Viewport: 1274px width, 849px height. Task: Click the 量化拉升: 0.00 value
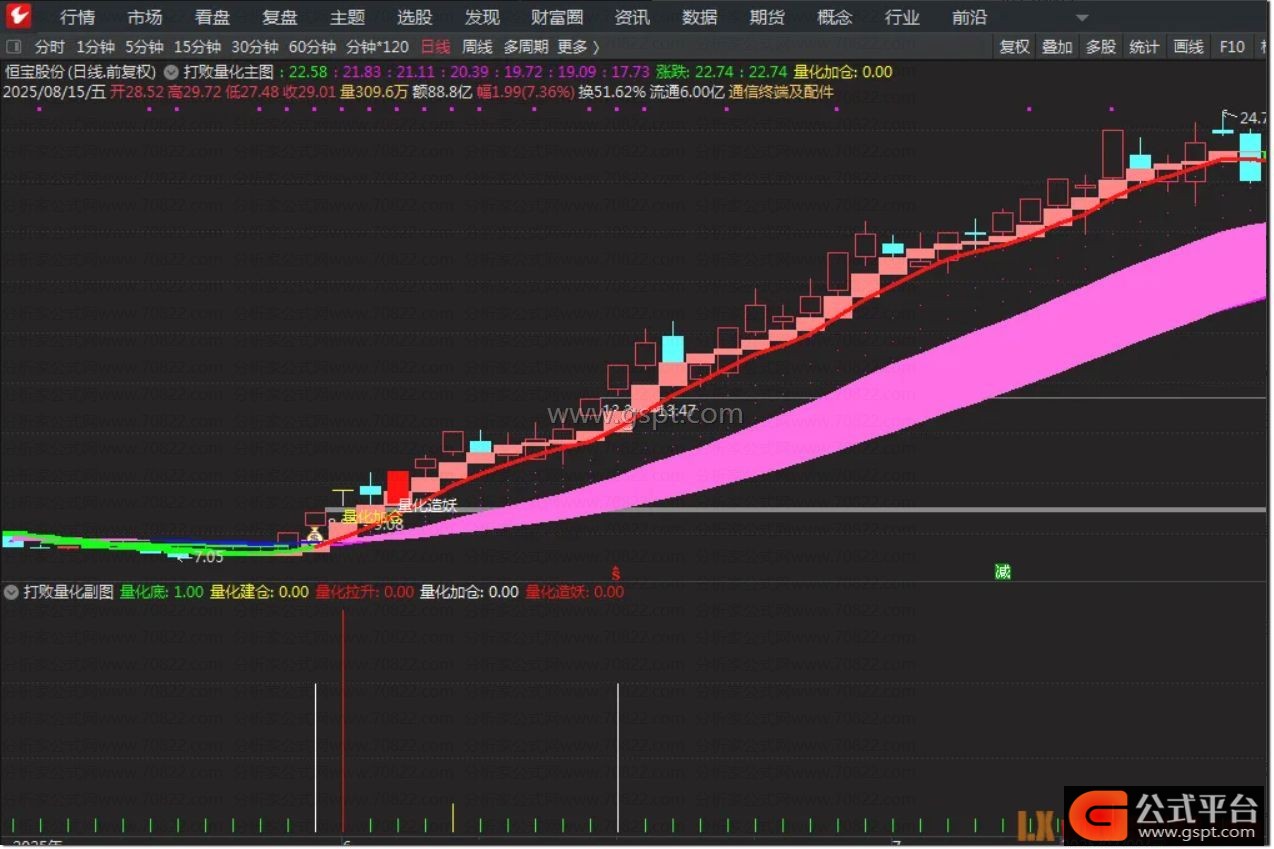click(365, 592)
